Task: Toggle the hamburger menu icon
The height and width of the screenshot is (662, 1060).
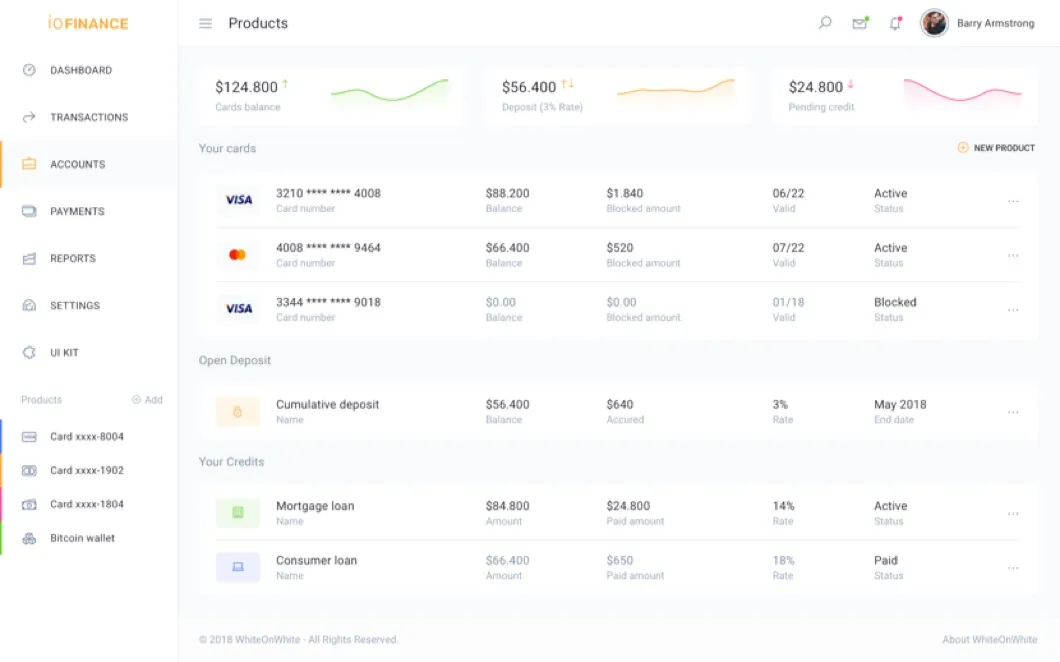Action: click(206, 23)
